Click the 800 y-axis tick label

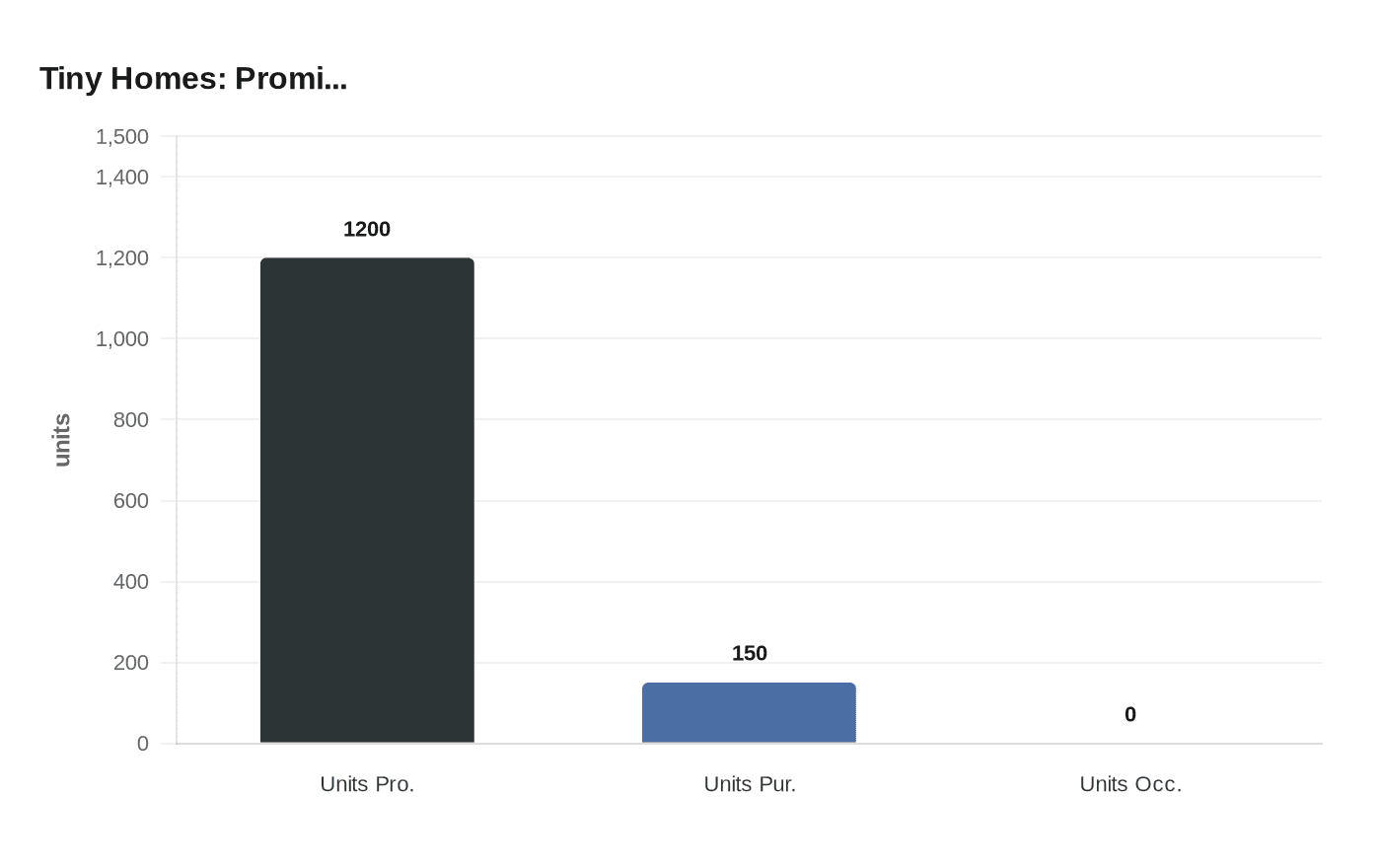tap(130, 419)
